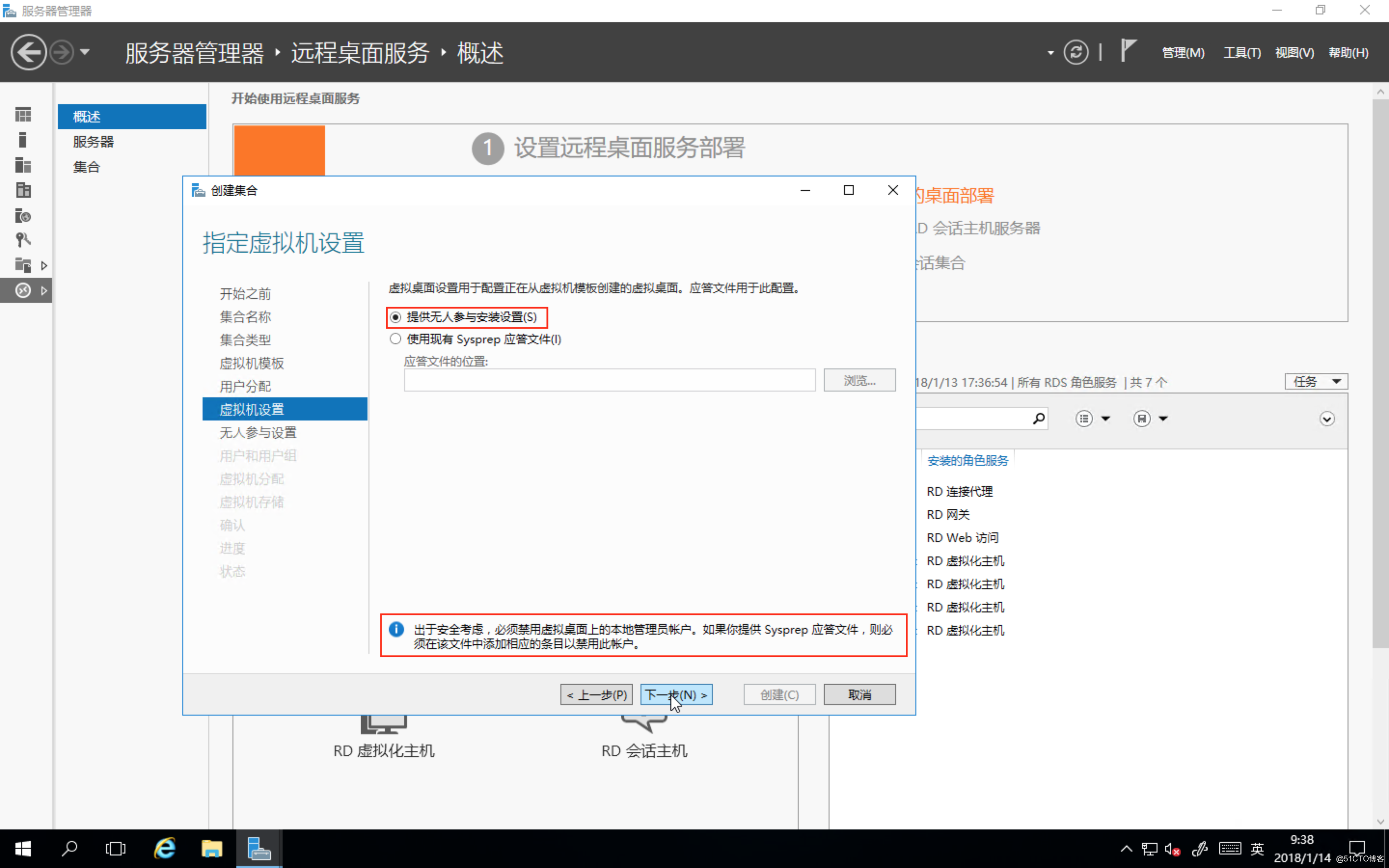Screen dimensions: 1389x868
Task: Select 使用现有 Sysprep 应答文件(I) radio button
Action: coord(395,339)
